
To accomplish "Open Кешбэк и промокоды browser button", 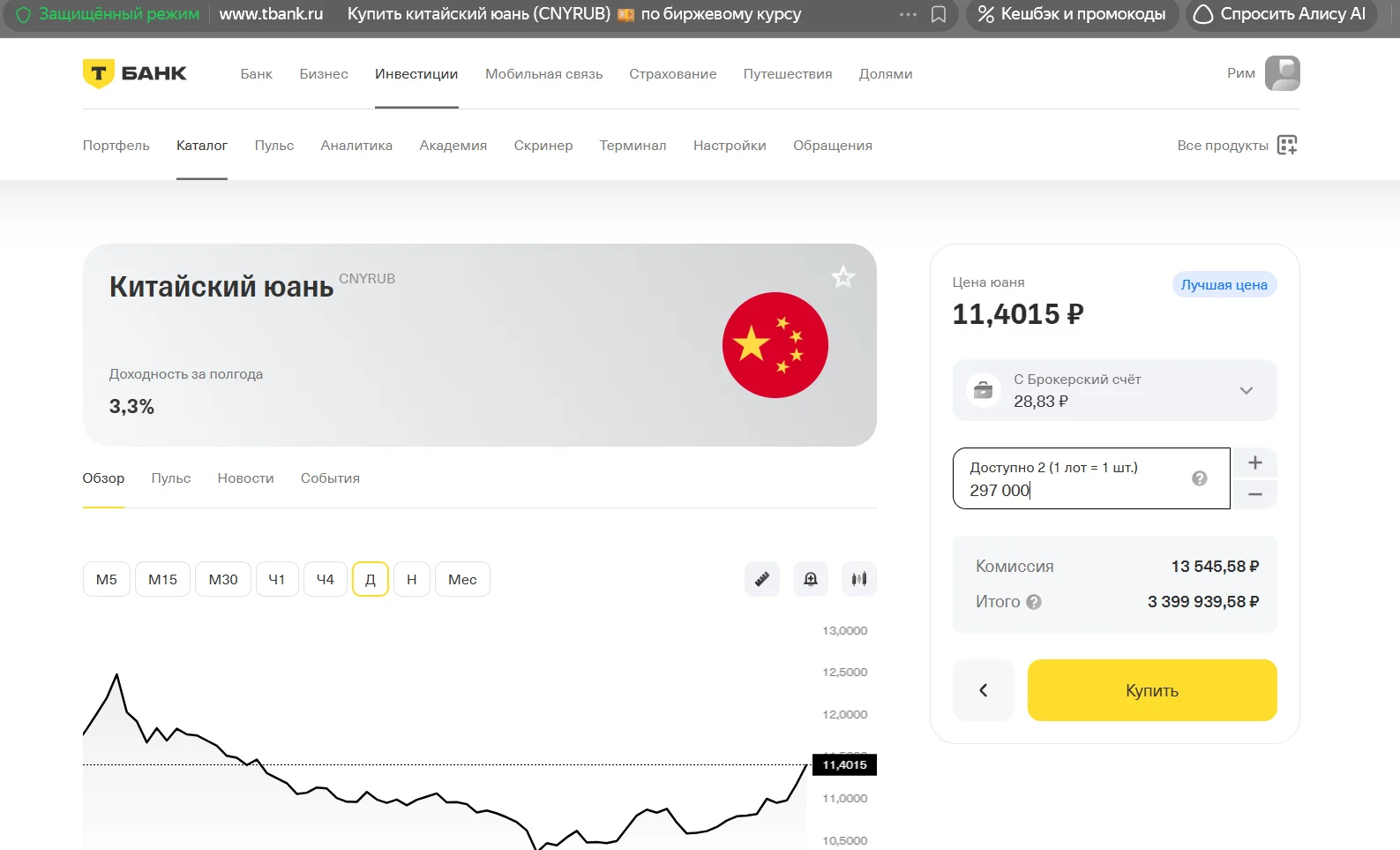I will [1073, 14].
